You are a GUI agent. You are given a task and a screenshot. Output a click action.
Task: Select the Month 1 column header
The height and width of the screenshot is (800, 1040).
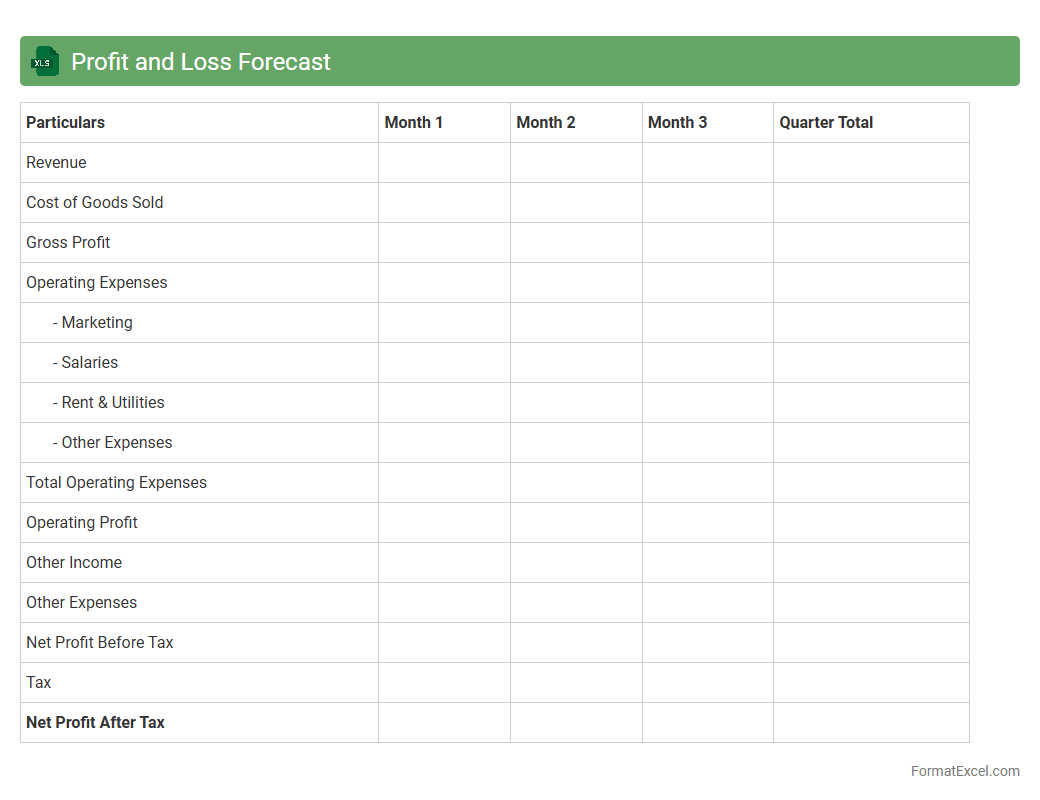click(x=414, y=122)
